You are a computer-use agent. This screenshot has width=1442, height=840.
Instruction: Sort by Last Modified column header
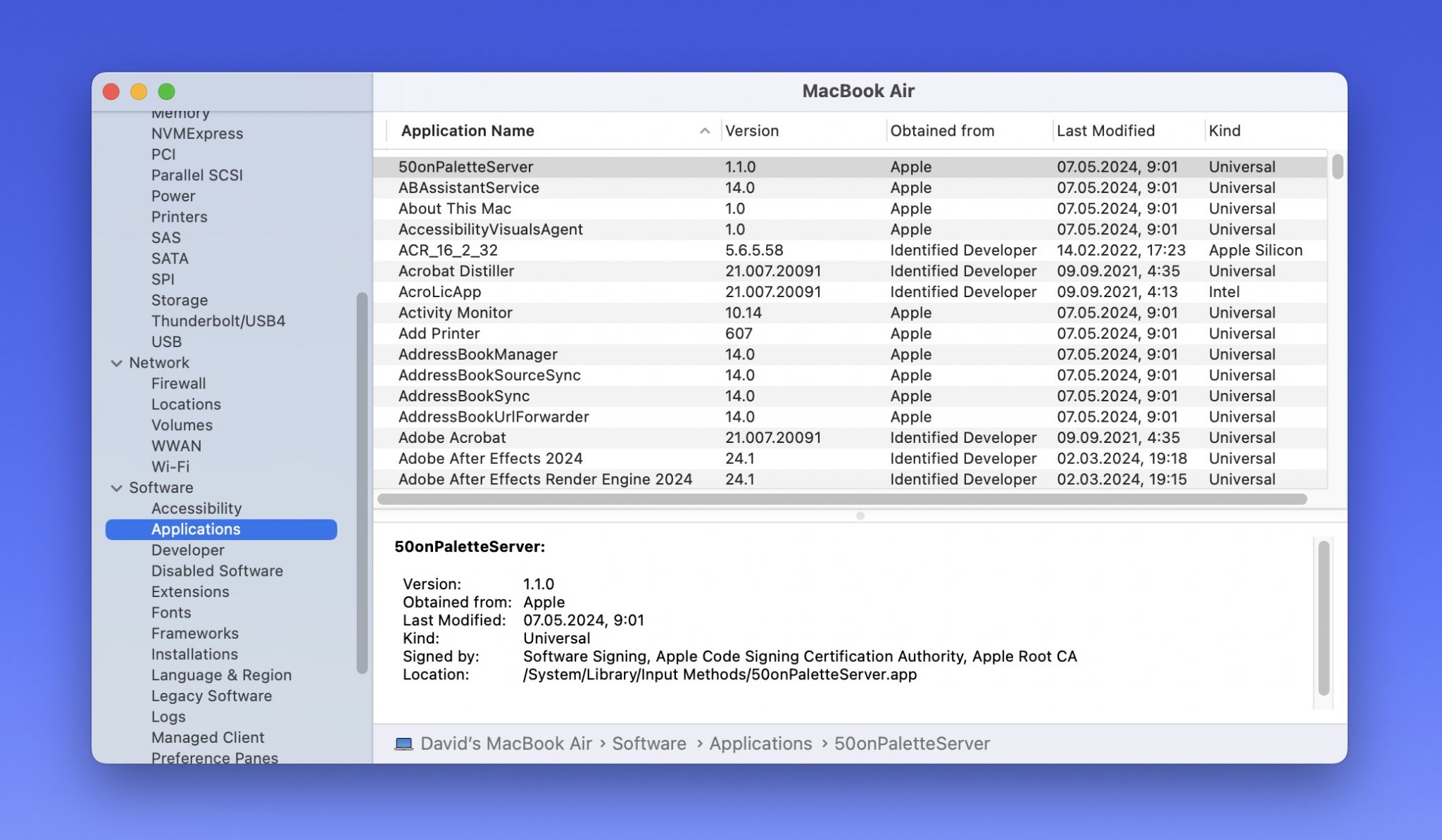[x=1105, y=131]
